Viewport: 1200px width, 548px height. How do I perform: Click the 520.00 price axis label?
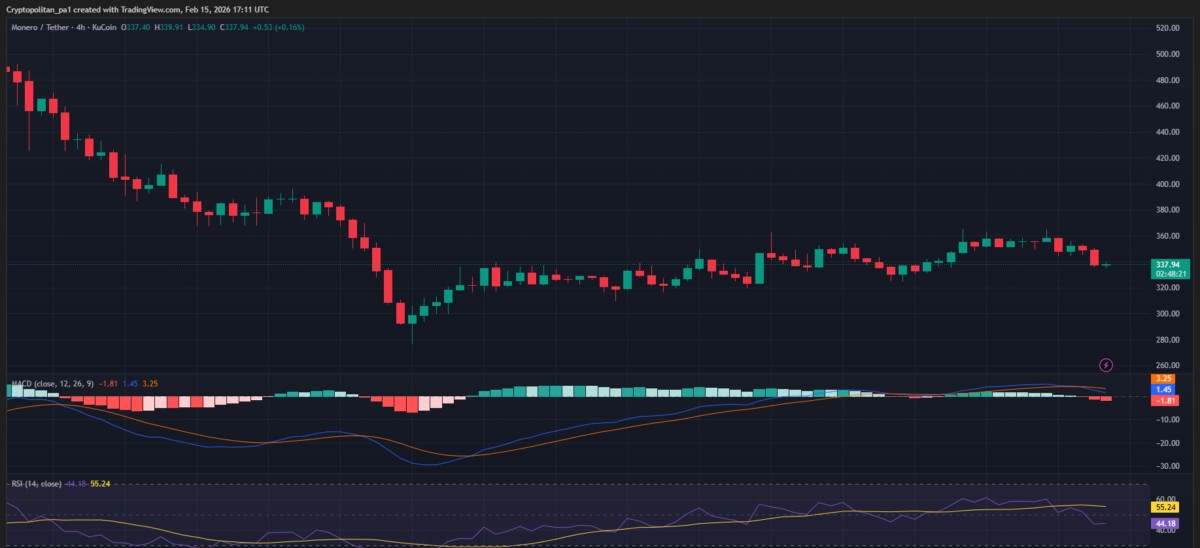[x=1167, y=28]
